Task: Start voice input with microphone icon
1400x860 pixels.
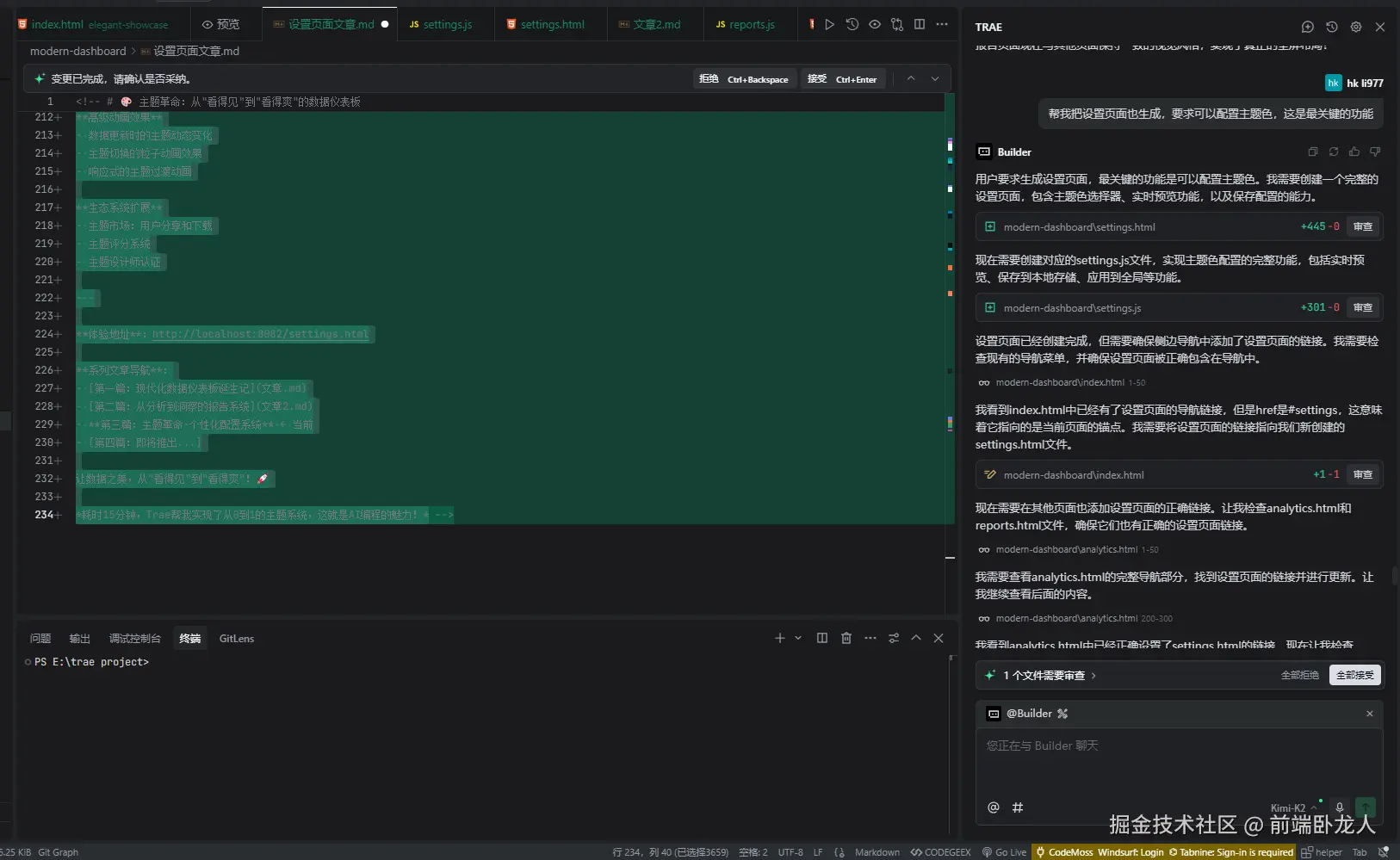Action: coord(1339,807)
